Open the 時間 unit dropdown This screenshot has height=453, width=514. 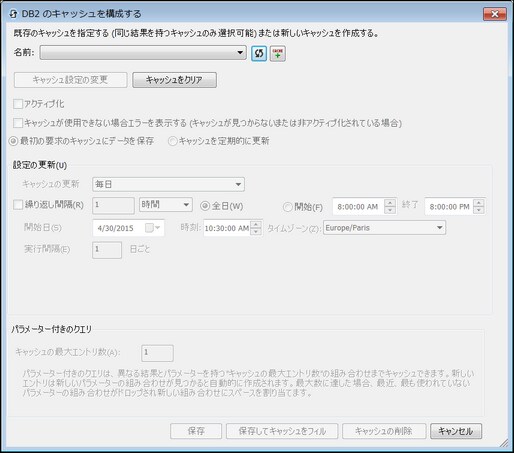click(166, 204)
